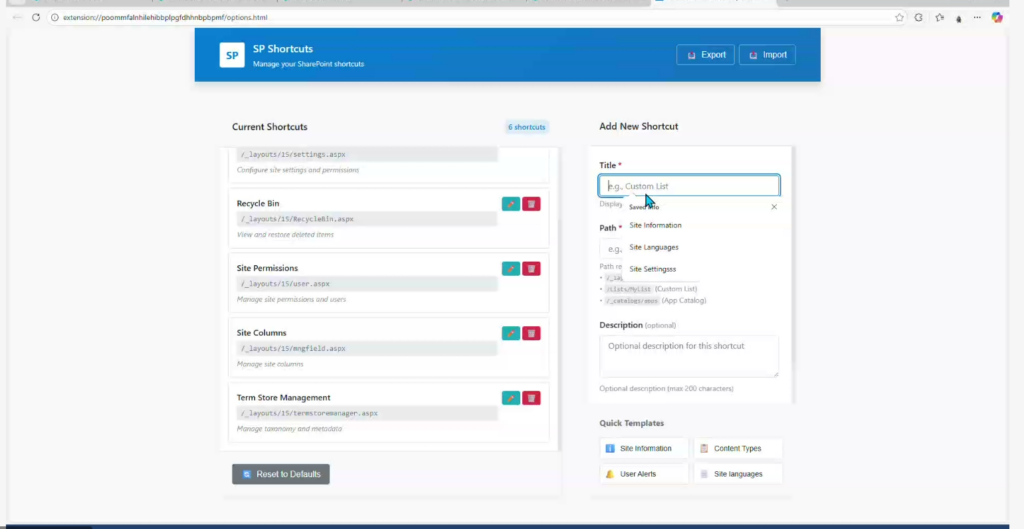Delete the Recycle Bin shortcut
This screenshot has width=1024, height=529.
(531, 204)
